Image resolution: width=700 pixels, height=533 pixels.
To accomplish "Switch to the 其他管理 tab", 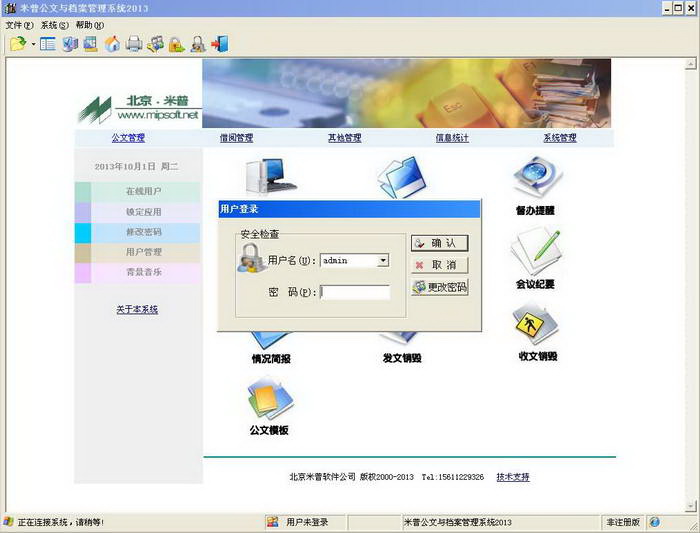I will tap(345, 138).
